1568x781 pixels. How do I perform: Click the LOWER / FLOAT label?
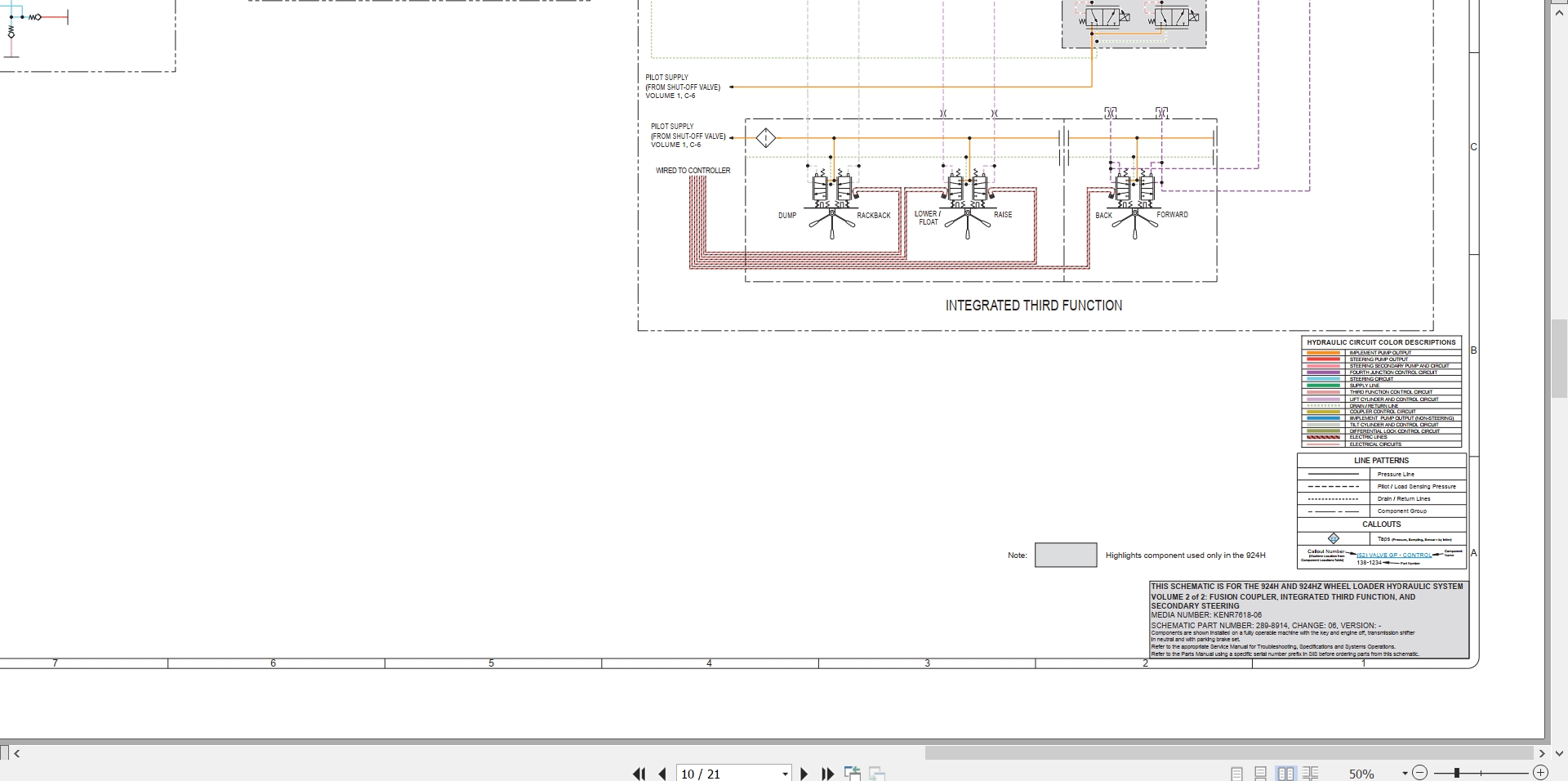point(928,218)
